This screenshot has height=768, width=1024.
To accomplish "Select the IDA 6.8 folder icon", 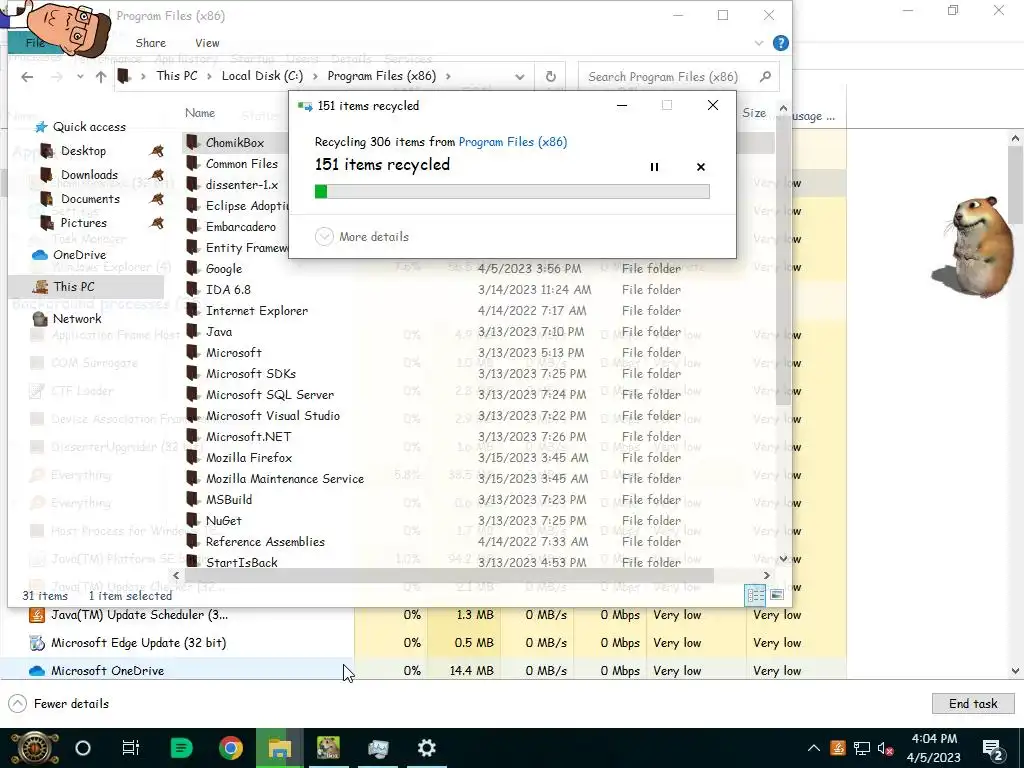I will click(193, 289).
